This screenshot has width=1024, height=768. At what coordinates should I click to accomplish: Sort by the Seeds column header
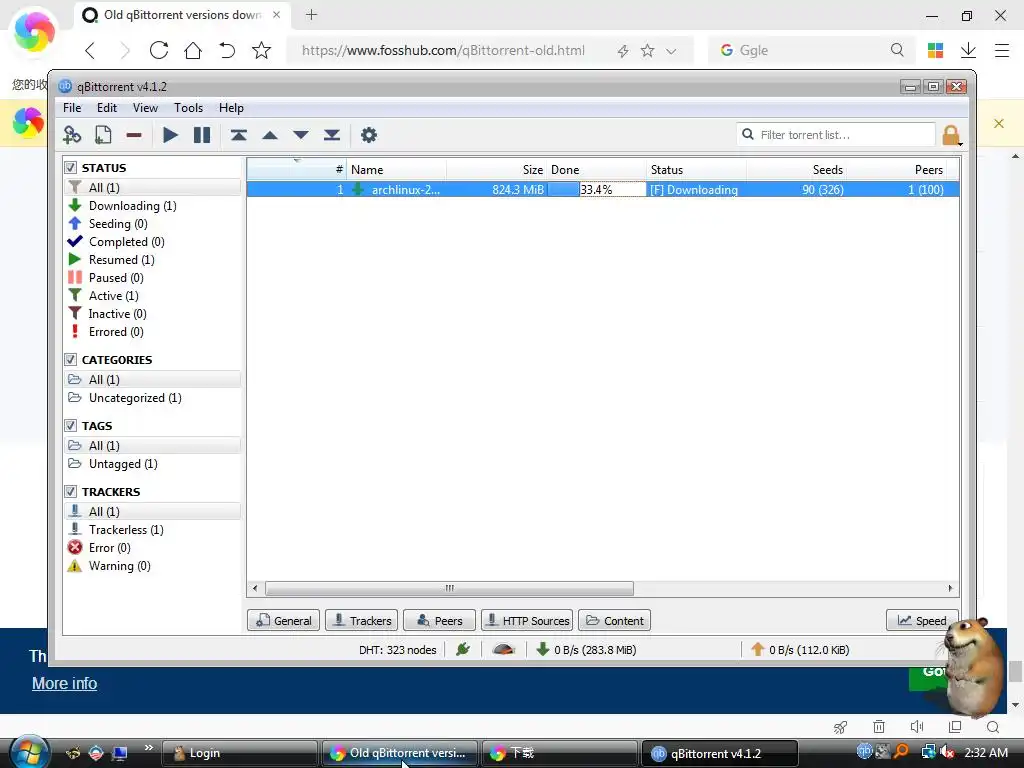(796, 170)
